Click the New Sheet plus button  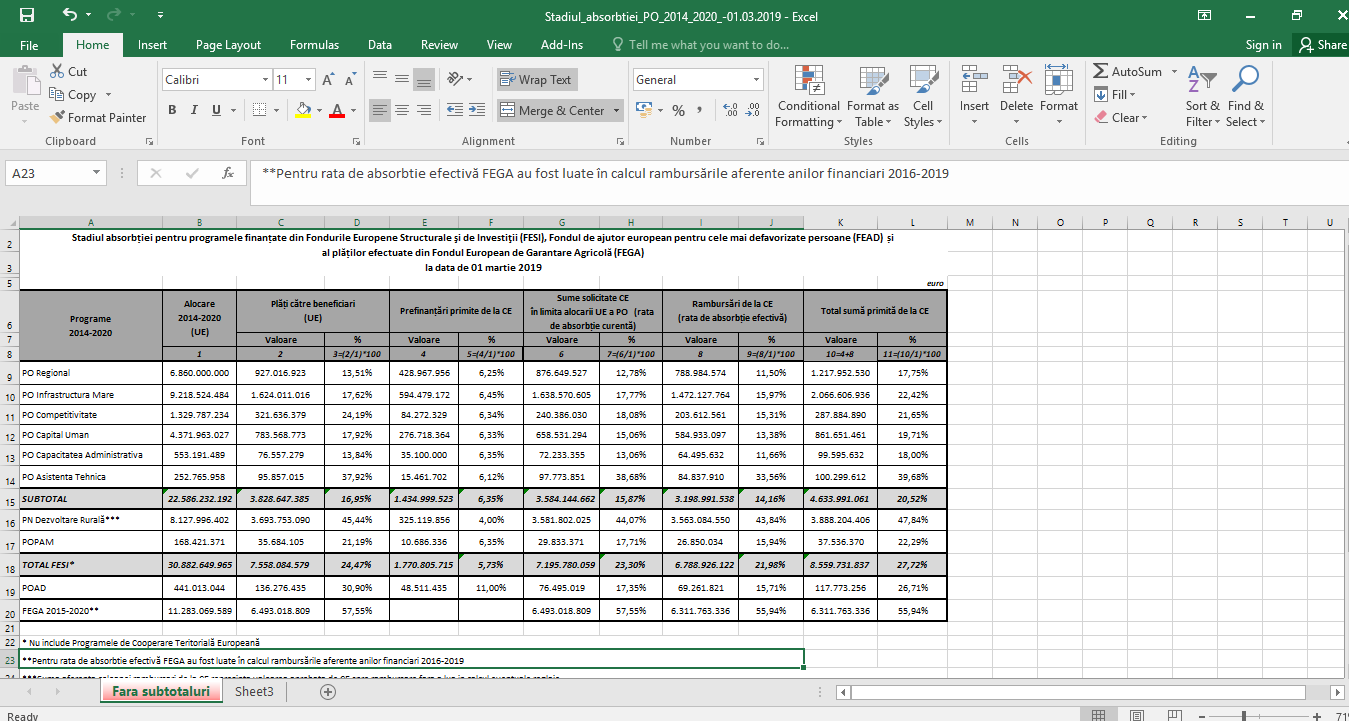point(327,692)
